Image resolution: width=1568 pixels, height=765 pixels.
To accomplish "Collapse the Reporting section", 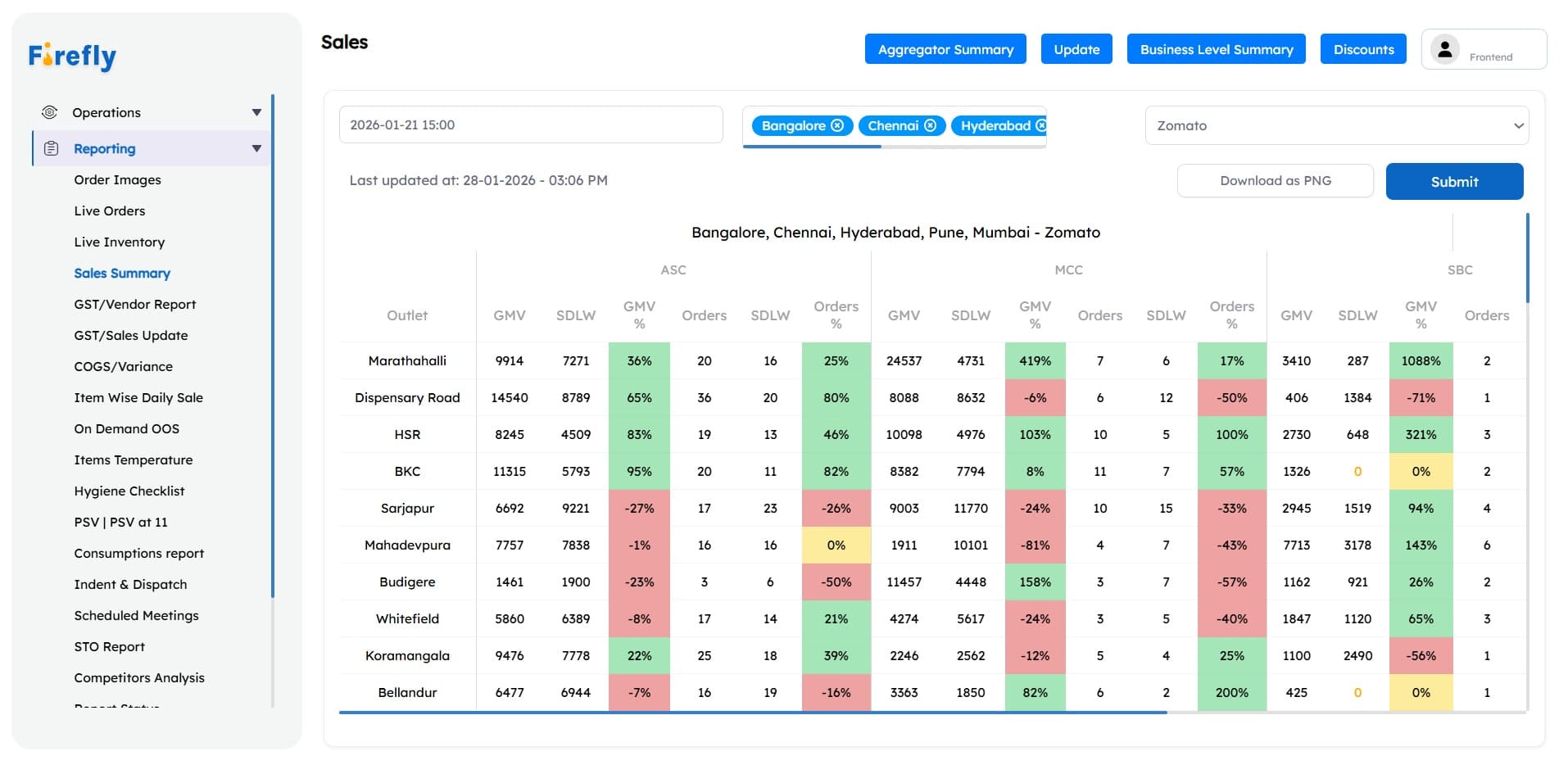I will click(257, 148).
